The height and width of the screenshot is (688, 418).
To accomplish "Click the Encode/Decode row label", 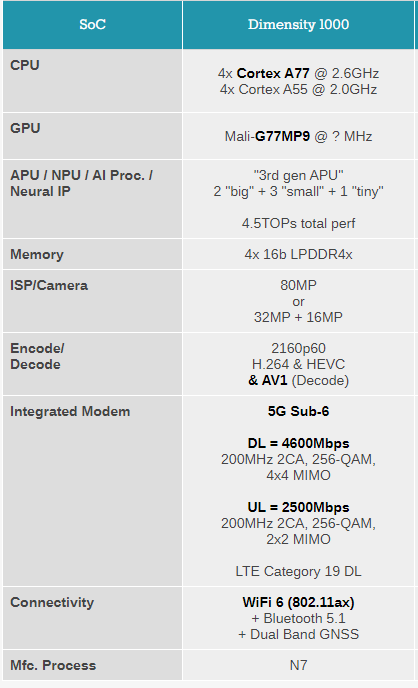I will click(37, 356).
